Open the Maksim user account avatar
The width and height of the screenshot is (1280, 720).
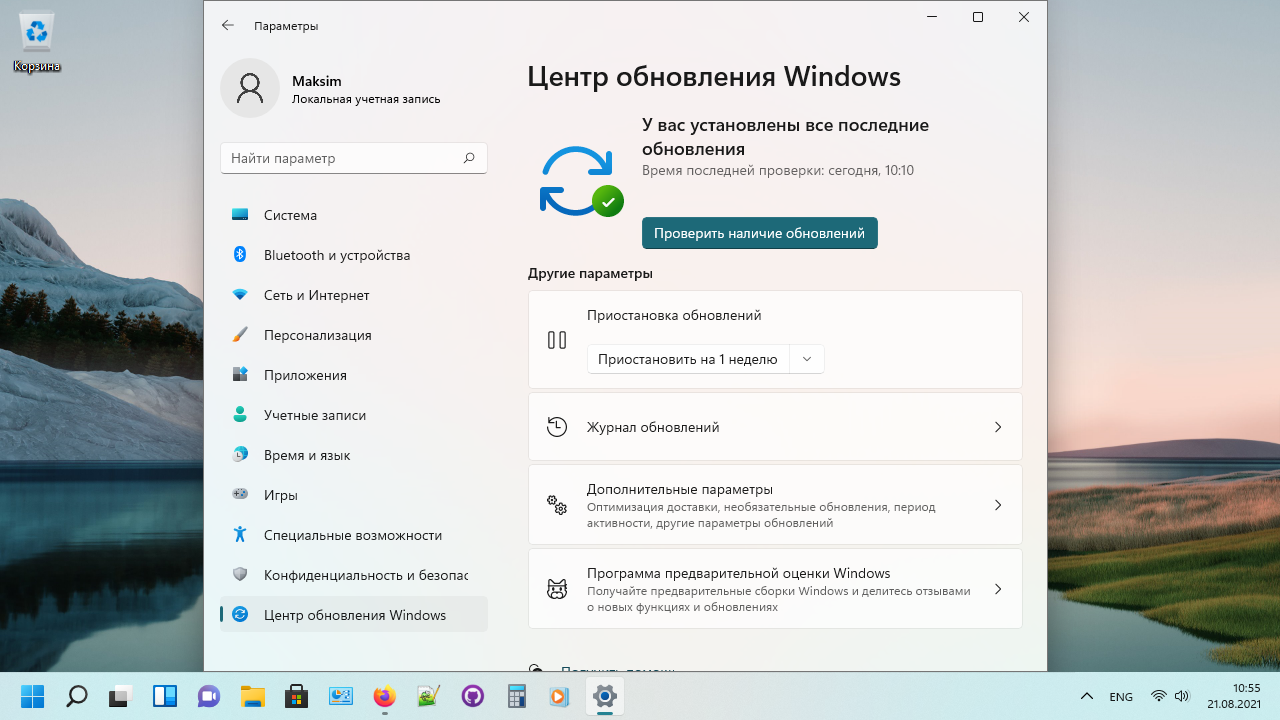pos(250,88)
